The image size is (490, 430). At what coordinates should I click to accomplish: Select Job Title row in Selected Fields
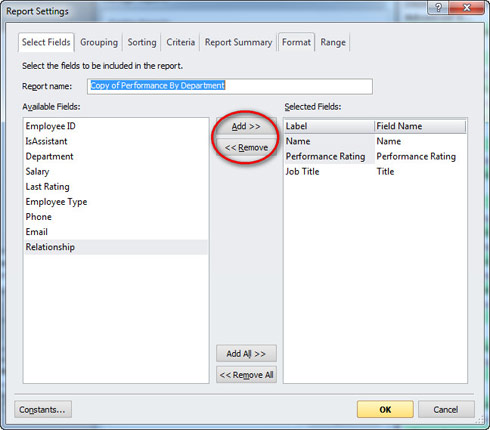(375, 172)
